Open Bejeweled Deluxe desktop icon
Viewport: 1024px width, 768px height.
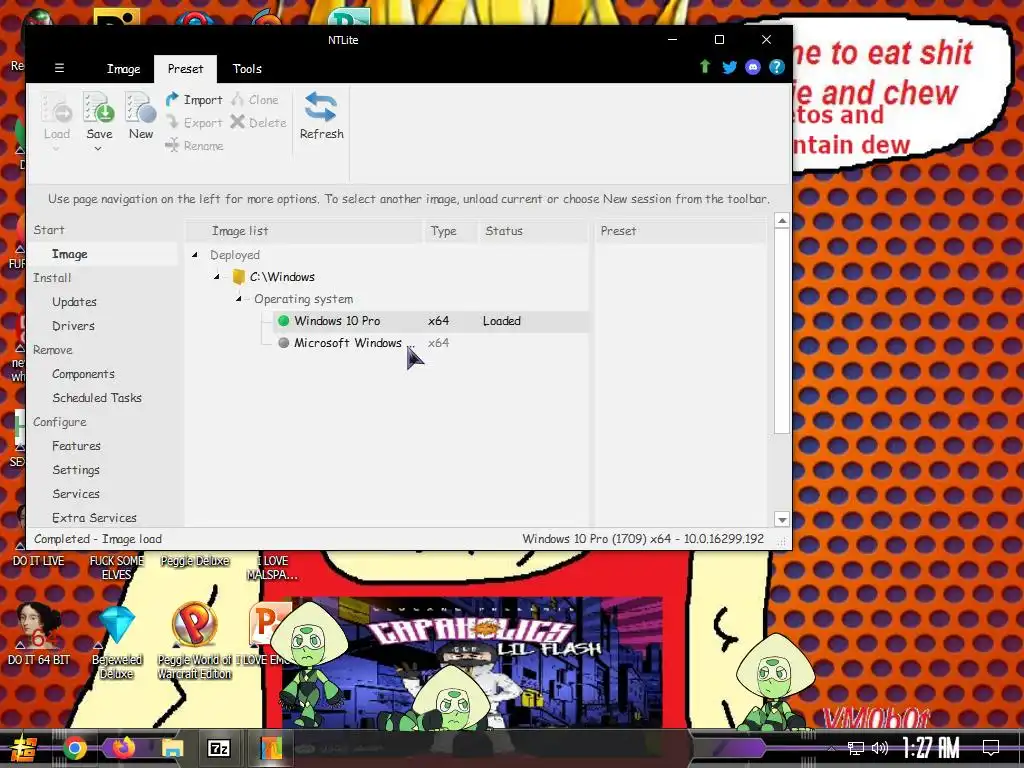pyautogui.click(x=117, y=641)
